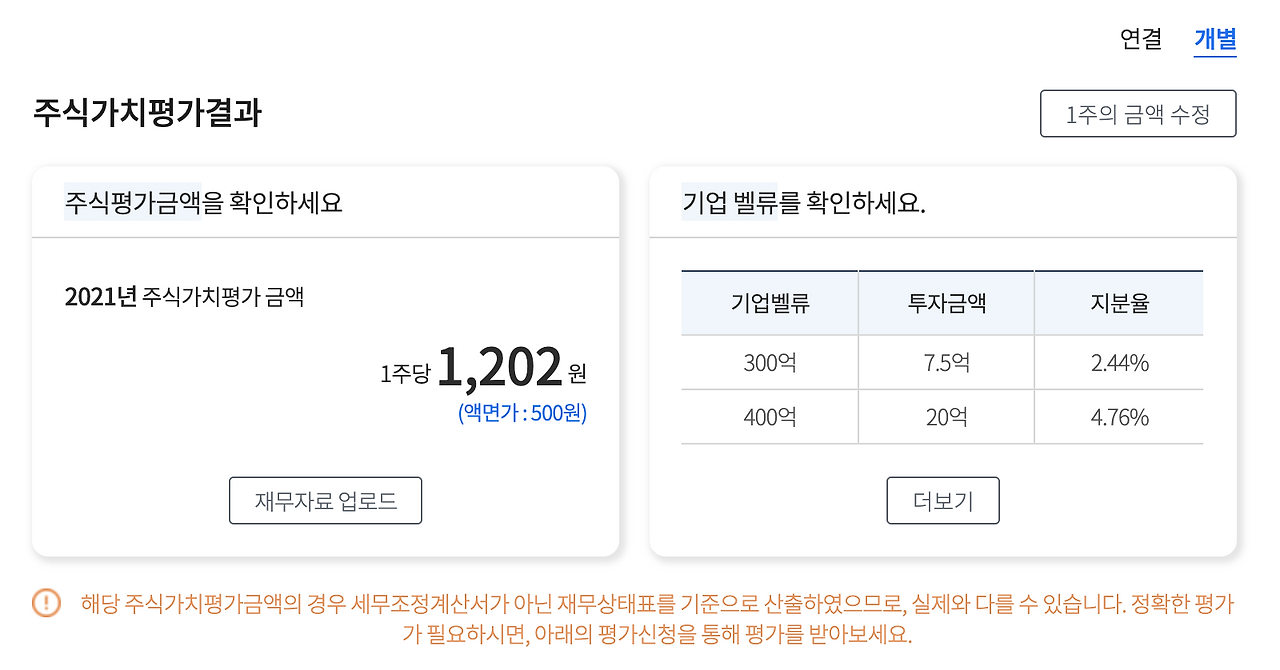Image resolution: width=1280 pixels, height=670 pixels.
Task: Click the 300억 valuation cell
Action: (x=769, y=362)
